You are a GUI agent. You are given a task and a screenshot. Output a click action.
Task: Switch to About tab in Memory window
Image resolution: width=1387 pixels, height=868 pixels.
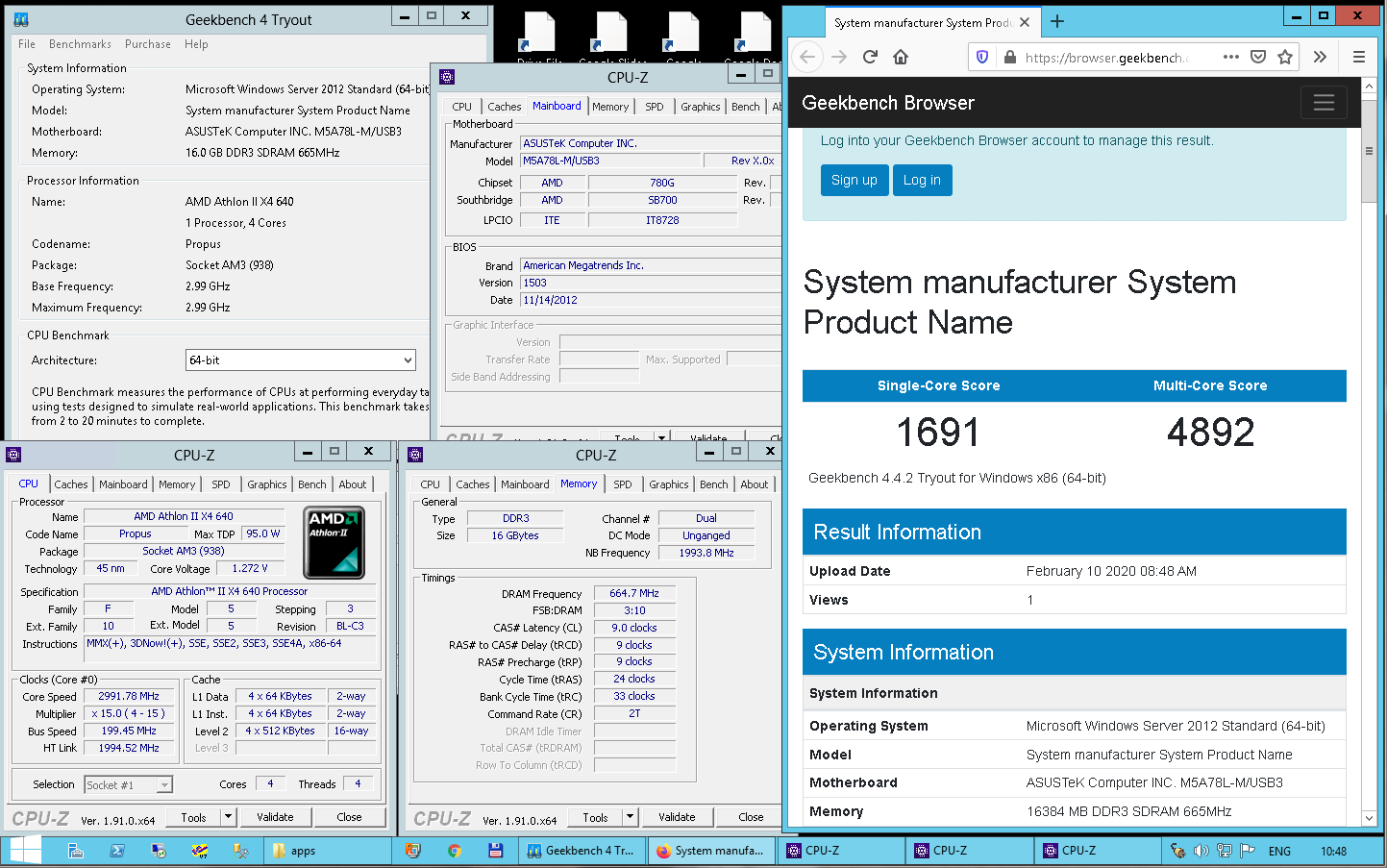(755, 484)
